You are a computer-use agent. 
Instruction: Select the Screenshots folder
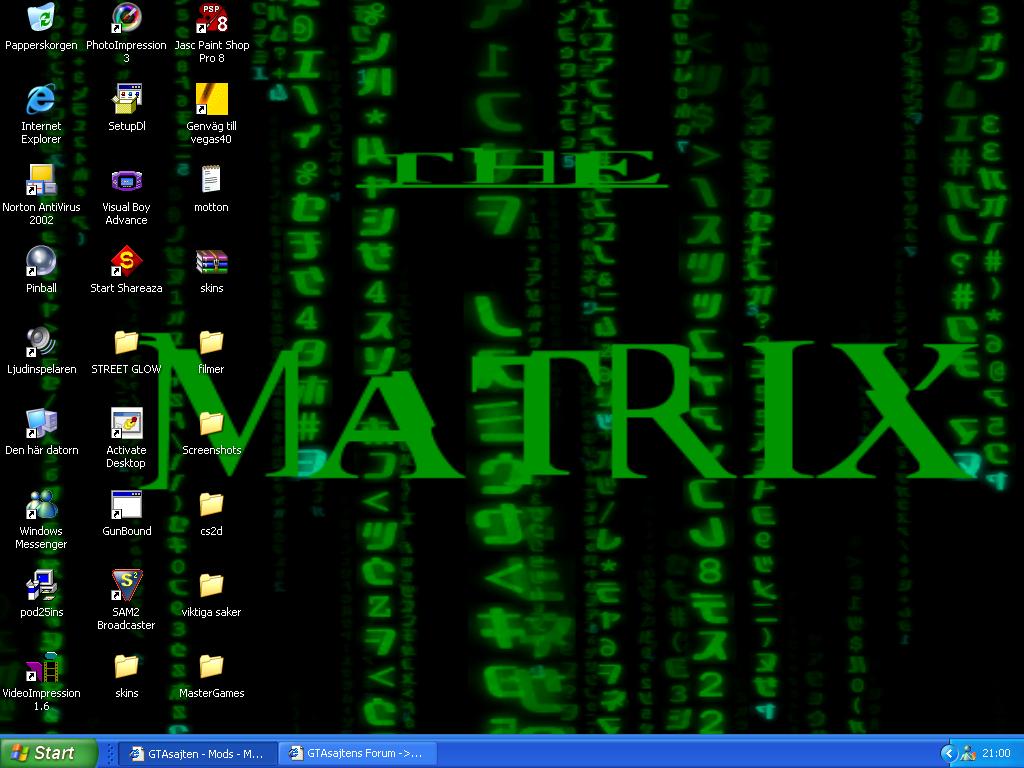click(211, 423)
